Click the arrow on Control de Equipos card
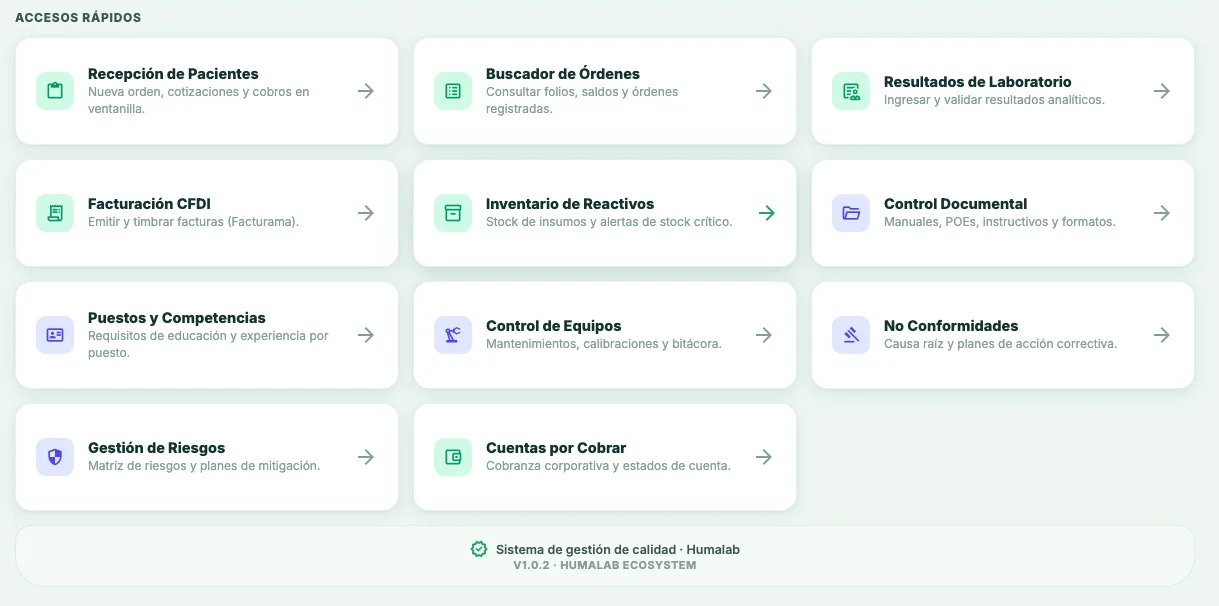1219x606 pixels. (x=764, y=335)
